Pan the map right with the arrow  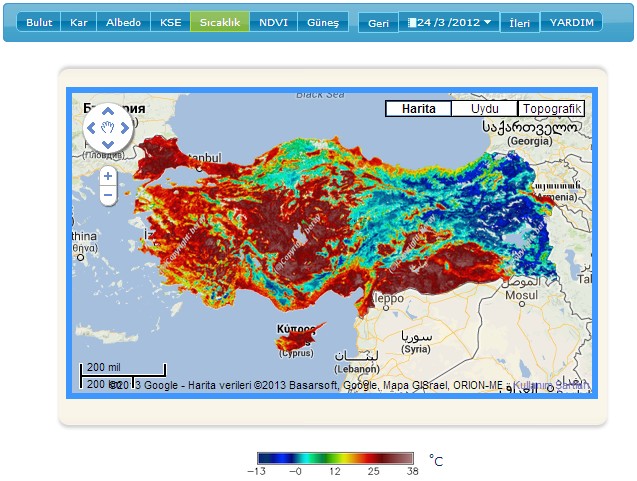tap(124, 128)
